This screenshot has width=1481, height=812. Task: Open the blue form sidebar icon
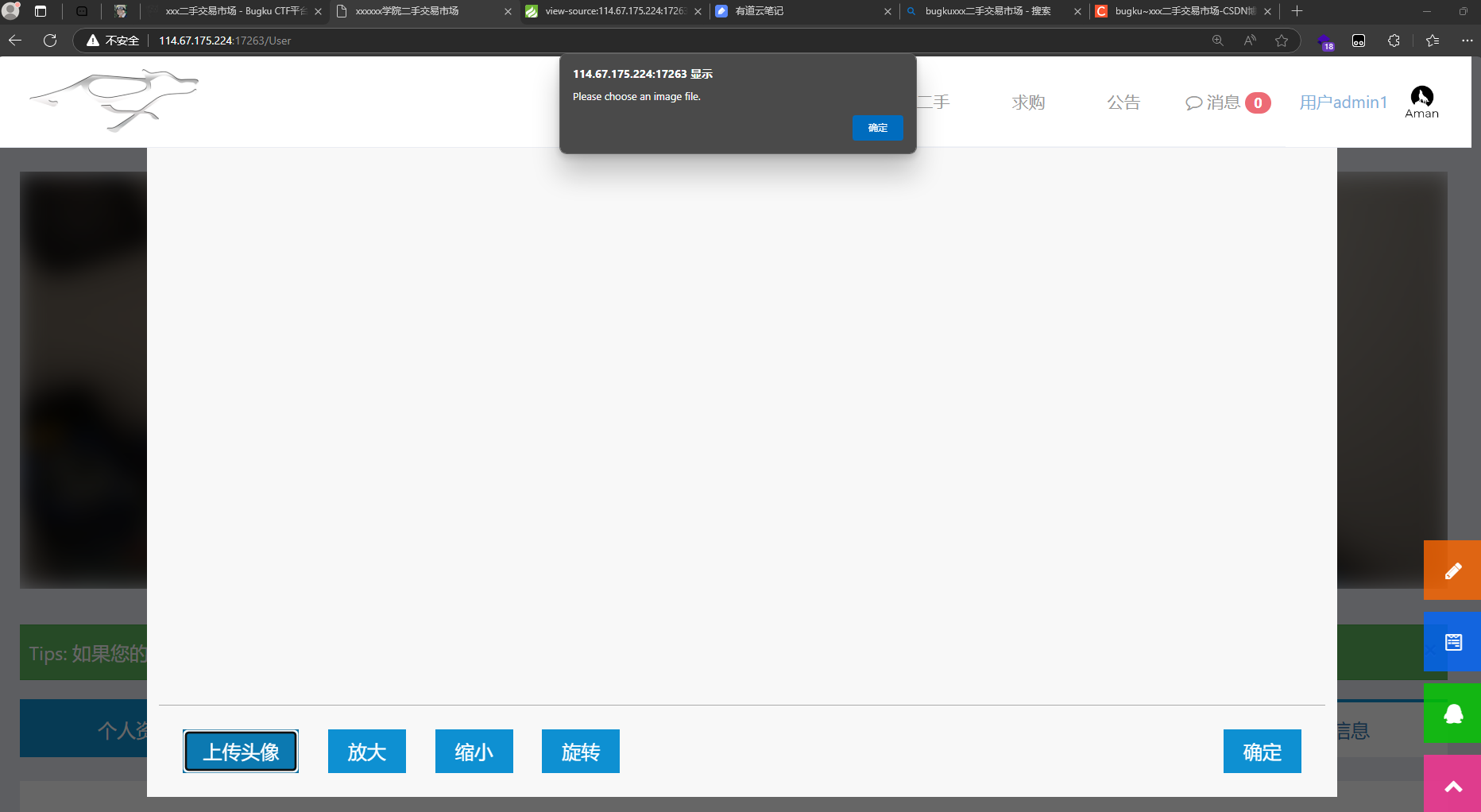(x=1452, y=642)
